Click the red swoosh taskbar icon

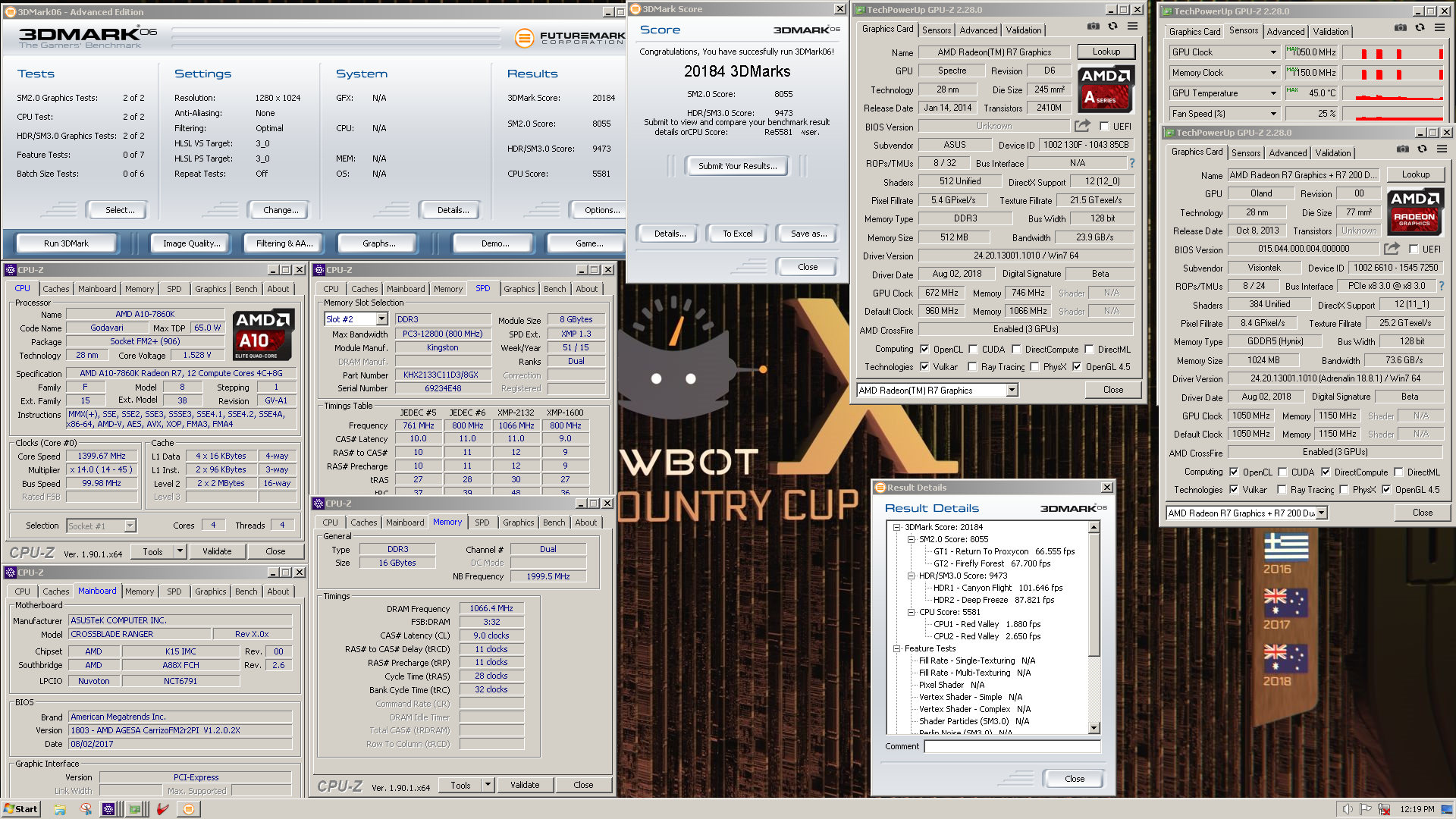162,809
